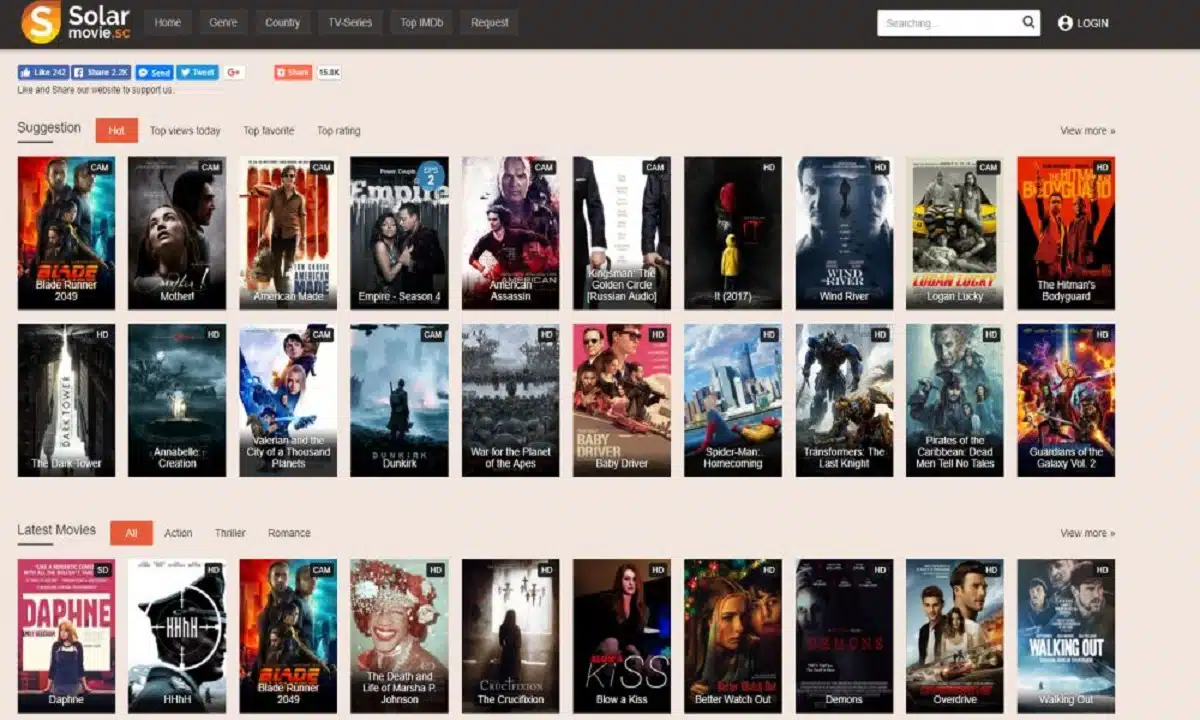Switch to the Top rating tab
This screenshot has height=720, width=1200.
tap(338, 131)
